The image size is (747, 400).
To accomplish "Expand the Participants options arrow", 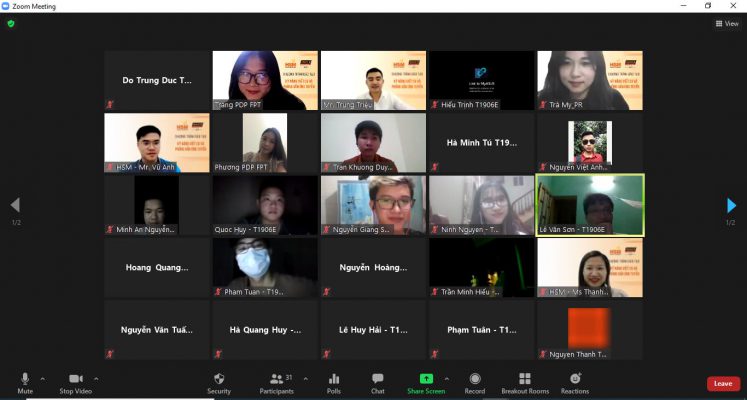I will point(305,379).
